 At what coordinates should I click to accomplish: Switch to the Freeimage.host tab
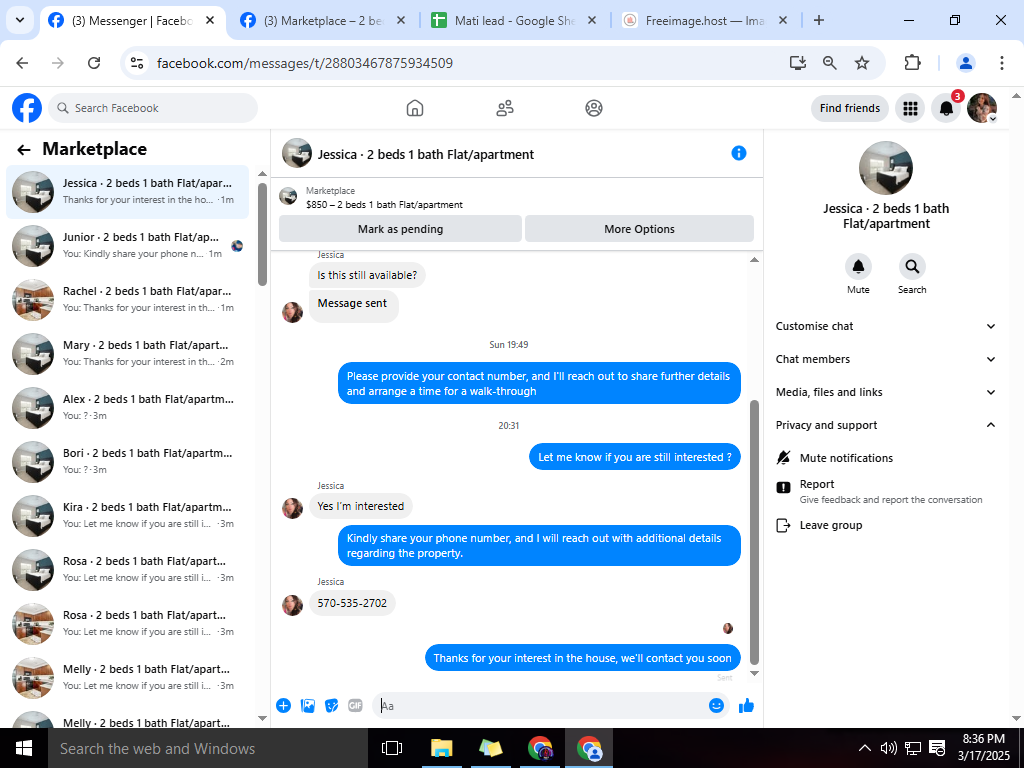point(704,21)
